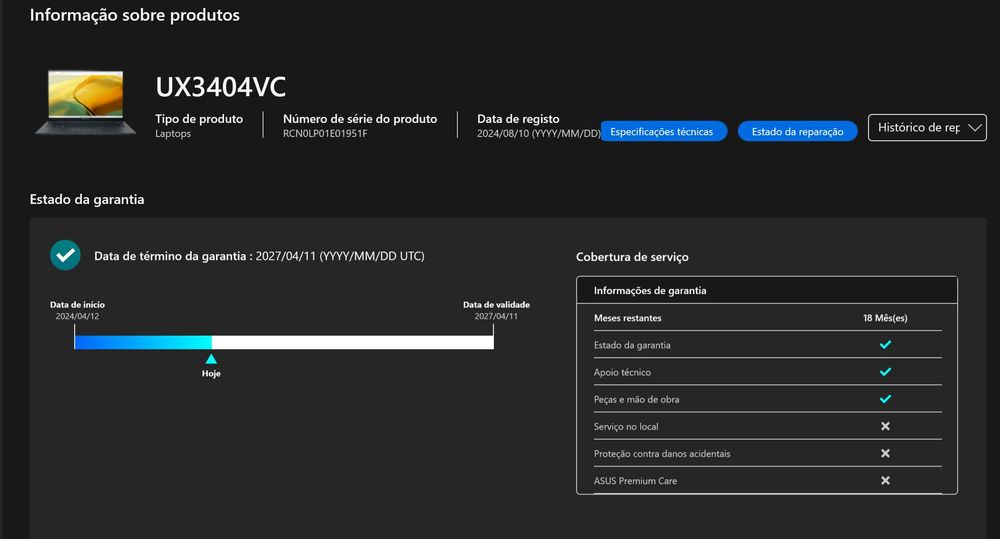Click the ASUS Premium Care row label
Screen dimensions: 1000x539
pyautogui.click(x=635, y=481)
